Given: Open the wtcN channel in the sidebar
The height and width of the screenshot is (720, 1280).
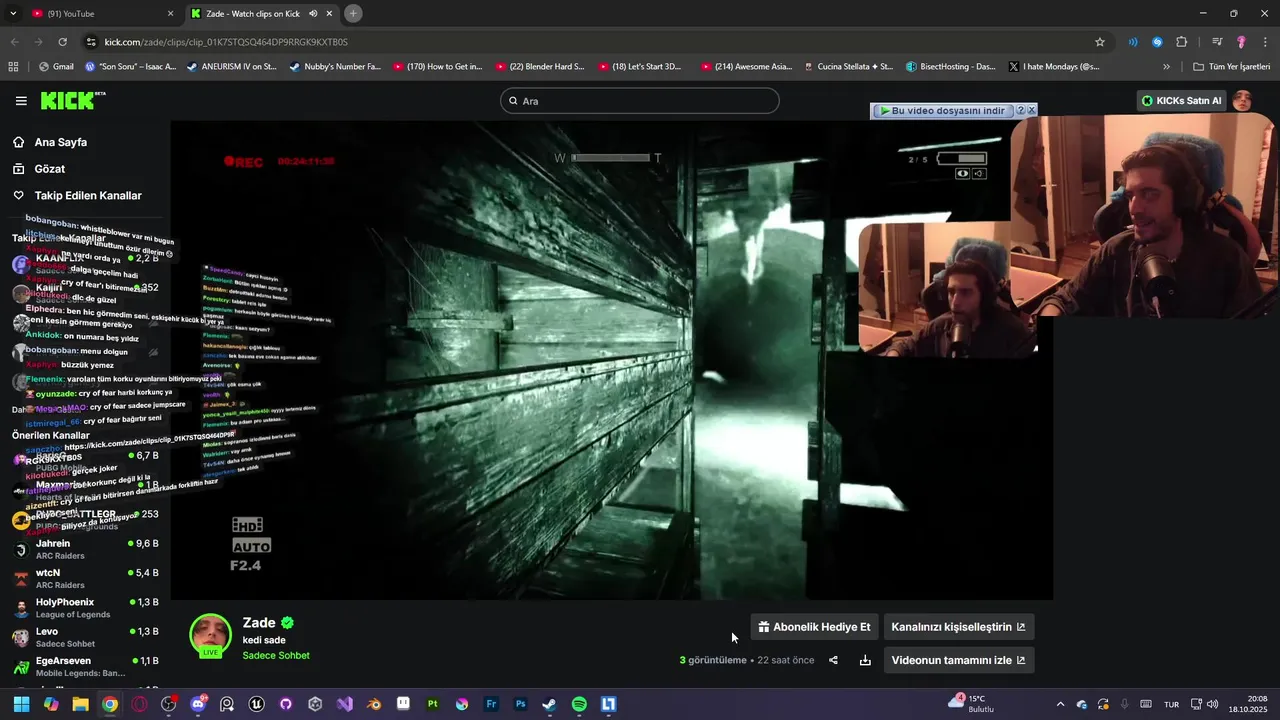Looking at the screenshot, I should point(85,578).
